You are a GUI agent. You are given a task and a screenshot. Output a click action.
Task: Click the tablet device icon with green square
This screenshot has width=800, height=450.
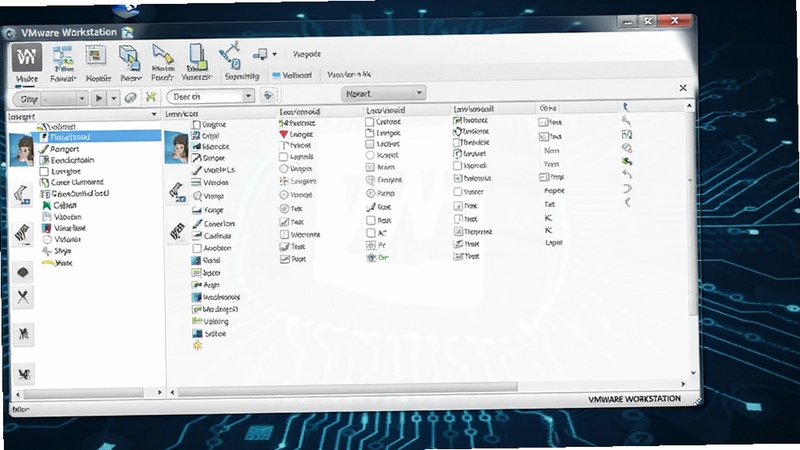197,57
